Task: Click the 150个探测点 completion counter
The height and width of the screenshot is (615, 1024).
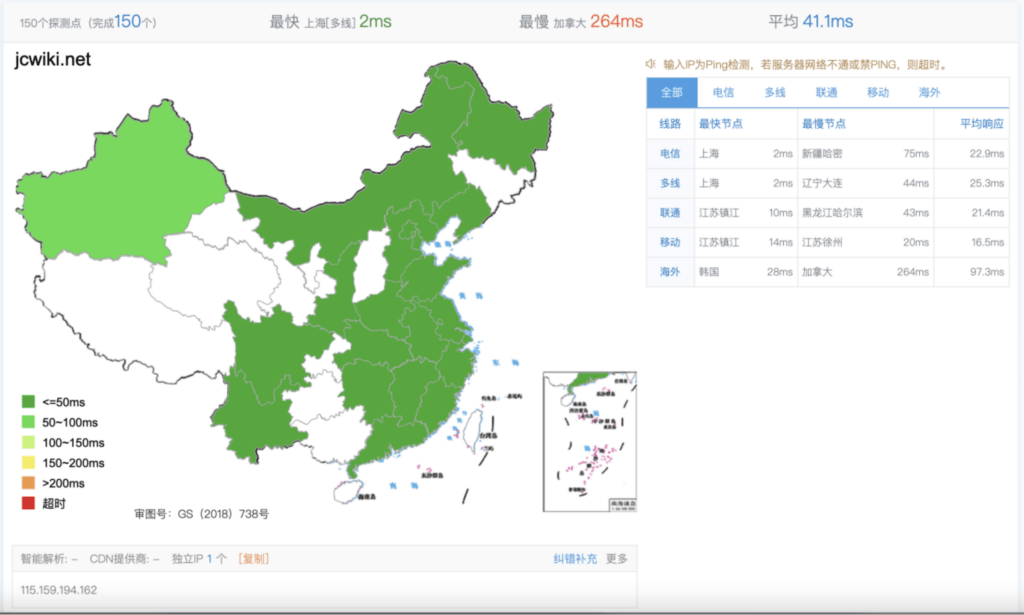Action: pos(88,22)
